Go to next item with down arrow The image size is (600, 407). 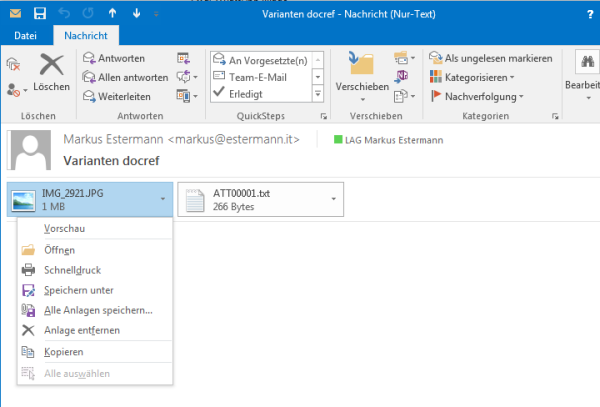click(137, 14)
